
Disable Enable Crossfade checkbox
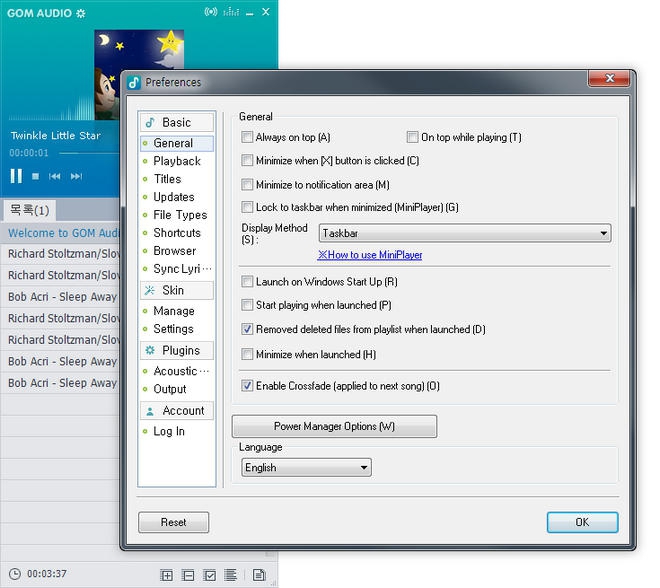[x=247, y=386]
